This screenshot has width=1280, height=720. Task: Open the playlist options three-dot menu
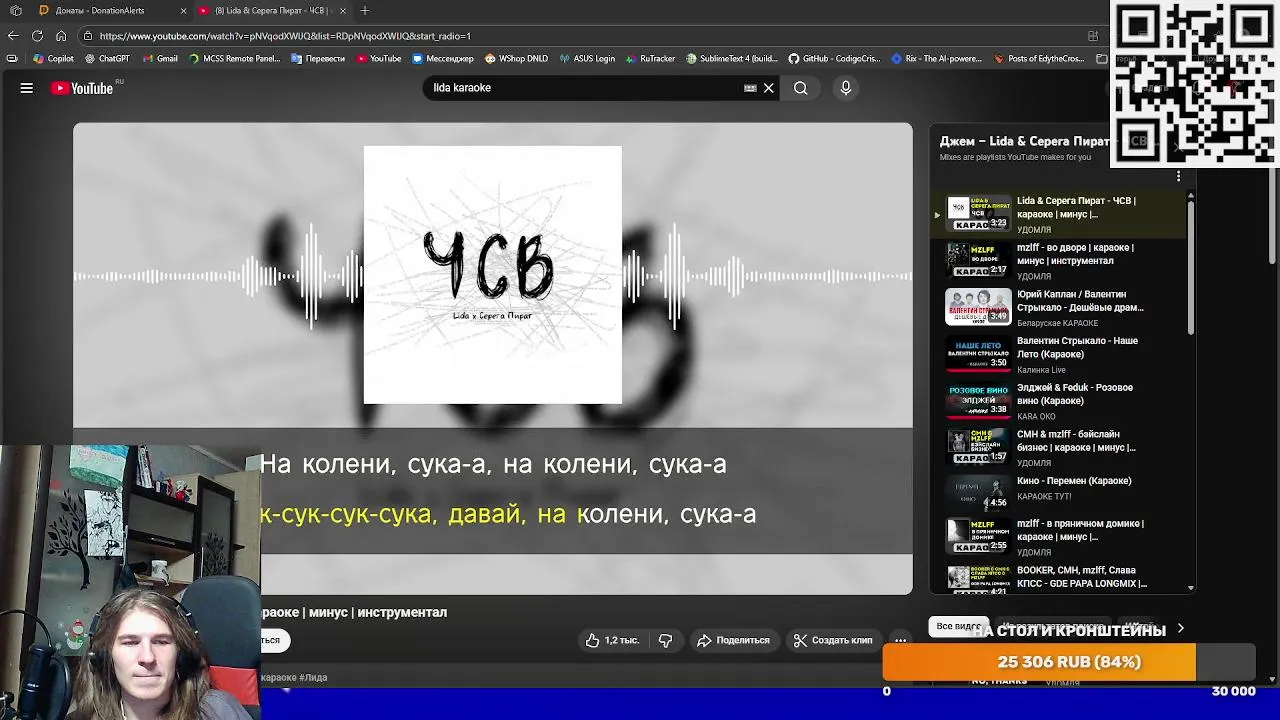1178,176
